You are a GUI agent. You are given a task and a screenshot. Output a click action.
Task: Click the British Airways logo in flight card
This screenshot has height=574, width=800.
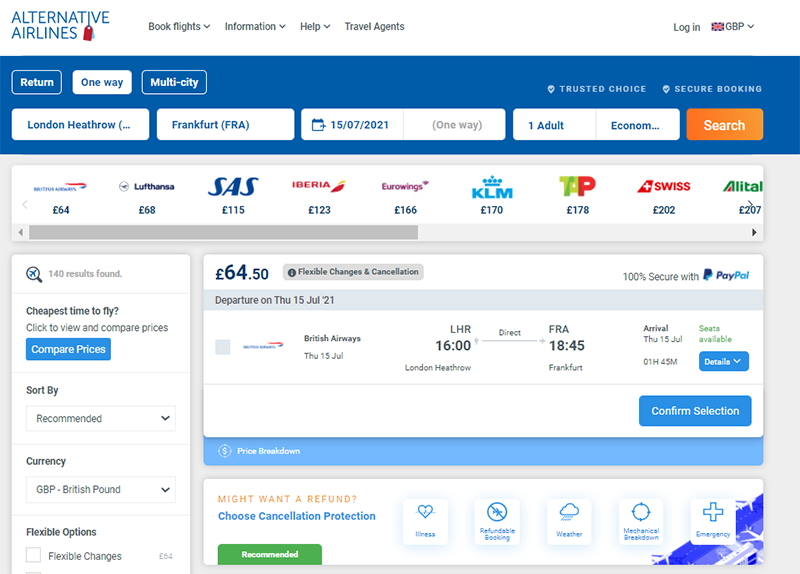(x=263, y=345)
